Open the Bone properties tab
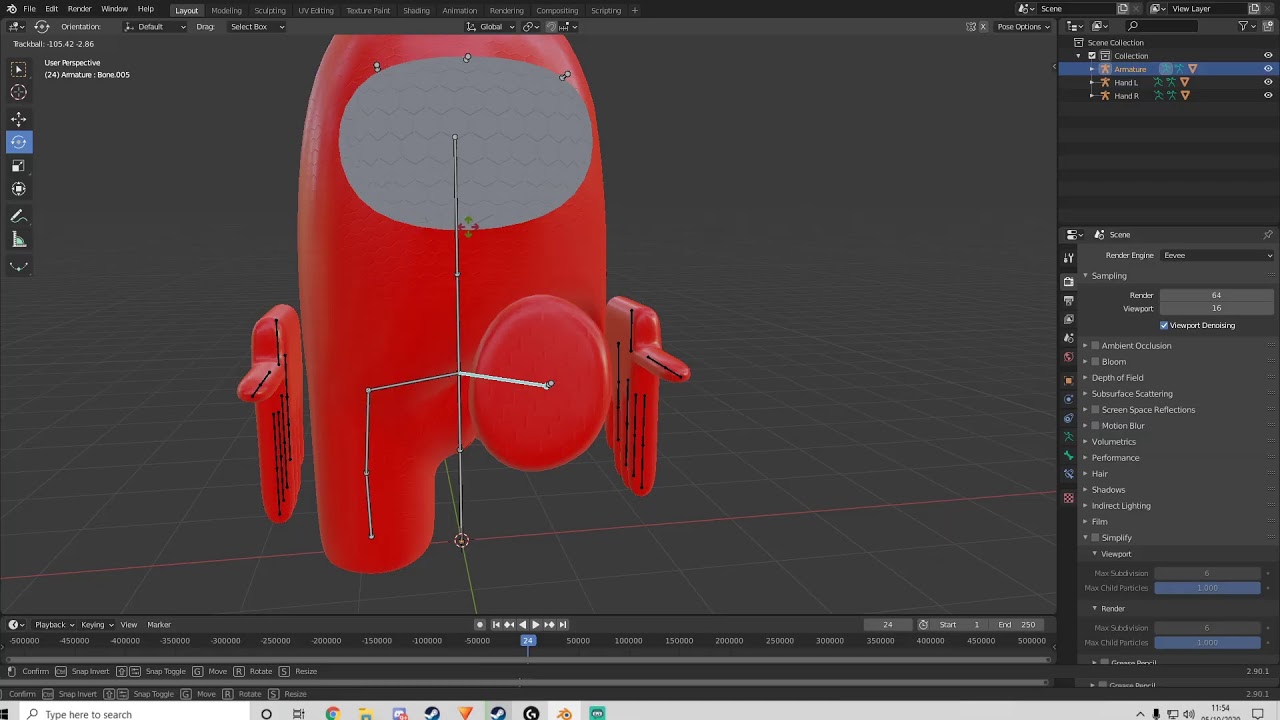The width and height of the screenshot is (1280, 720). pyautogui.click(x=1068, y=456)
